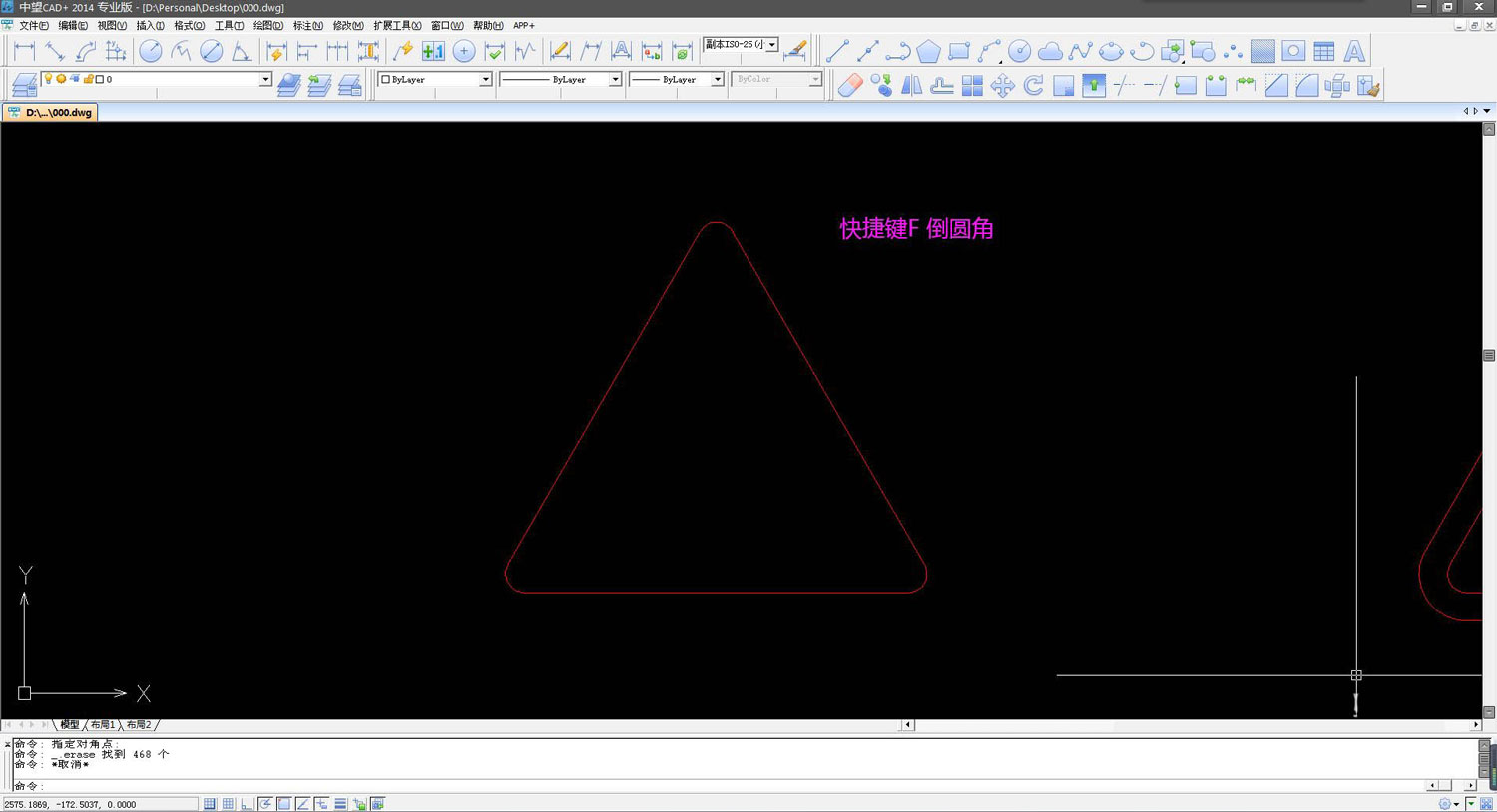The width and height of the screenshot is (1497, 812).
Task: Toggle Polar tracking in status bar
Action: point(266,804)
